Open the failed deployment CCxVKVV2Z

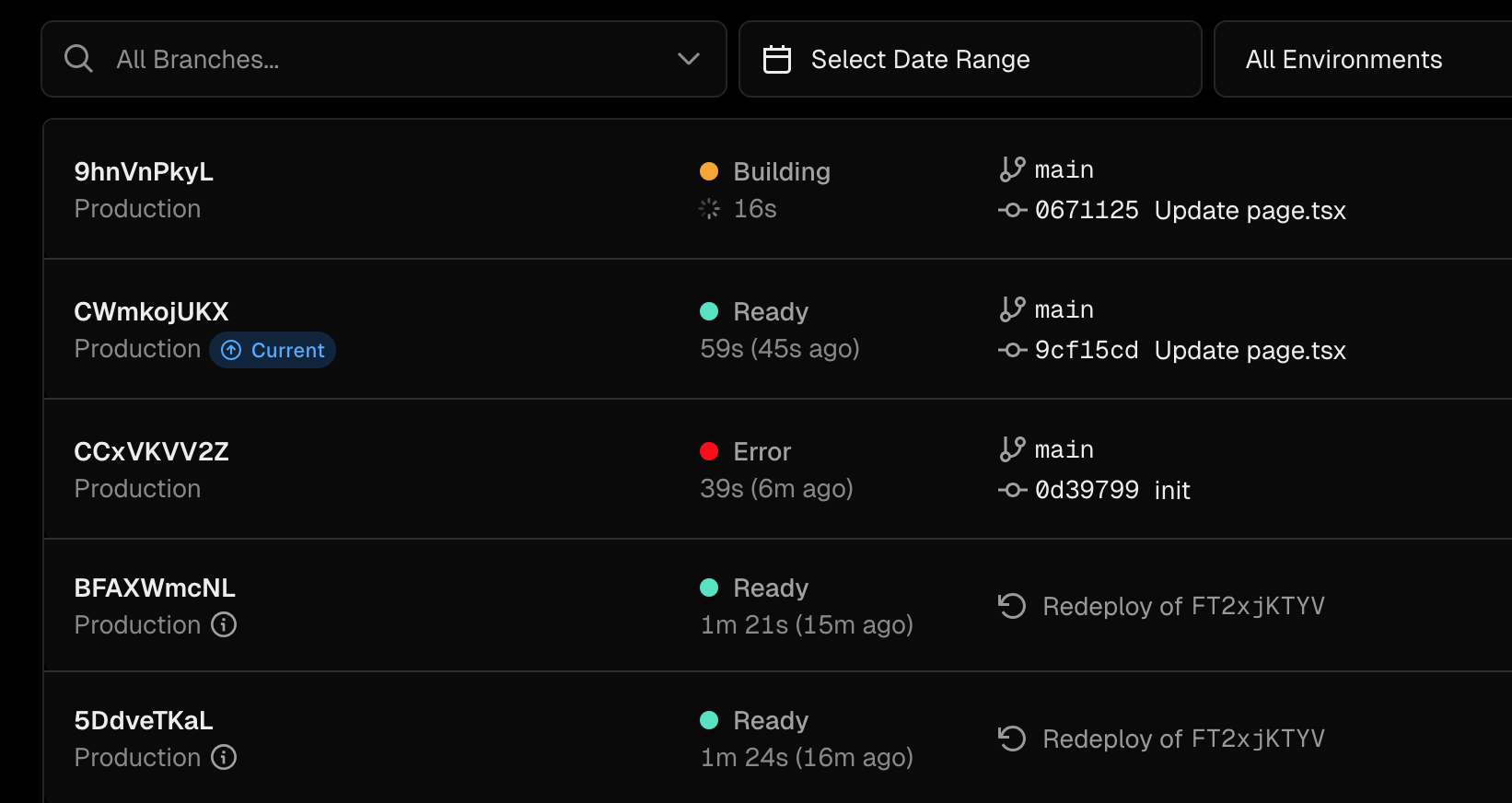click(x=151, y=451)
